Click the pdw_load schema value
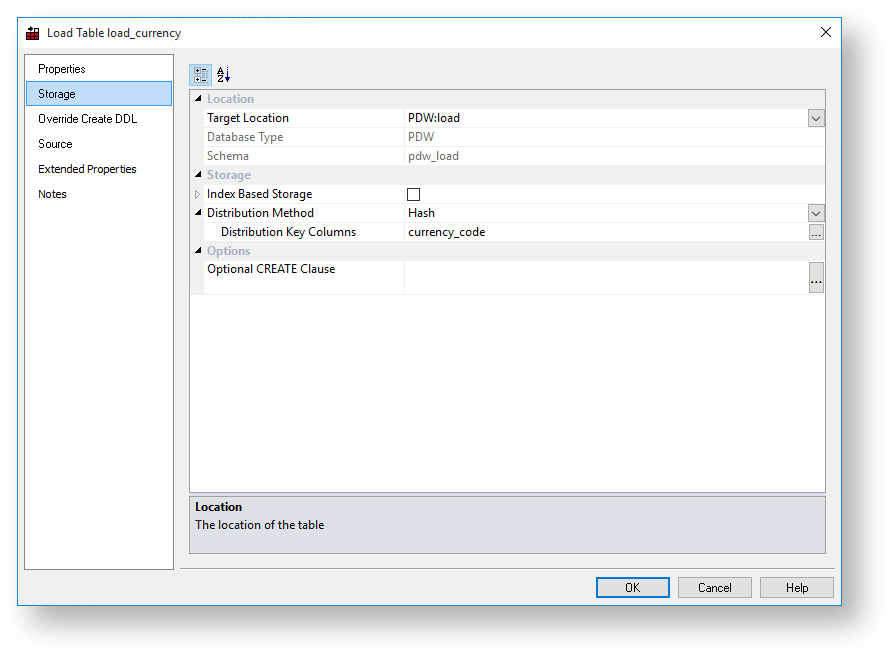This screenshot has height=657, width=893. point(433,156)
